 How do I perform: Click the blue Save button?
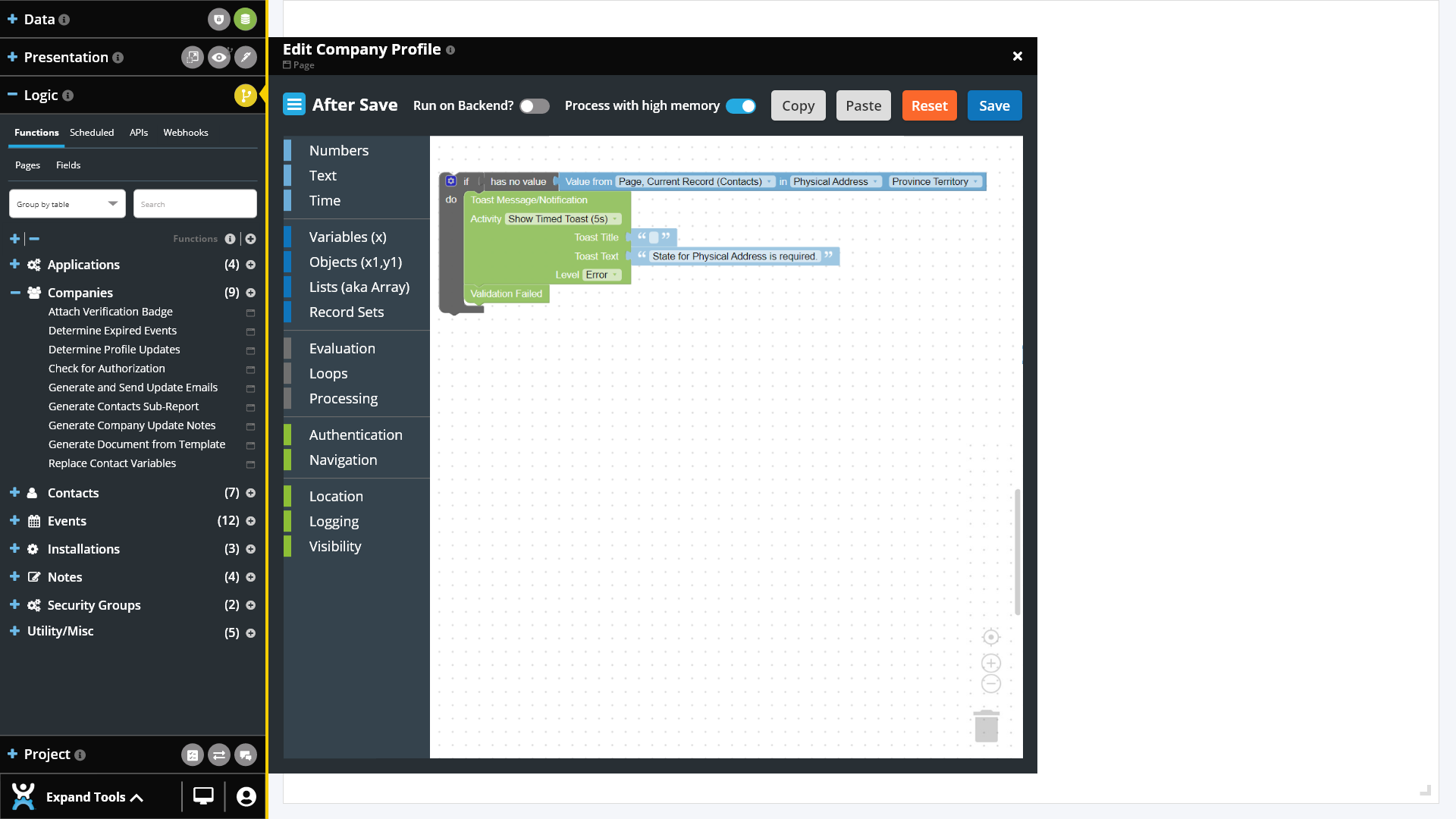click(993, 106)
